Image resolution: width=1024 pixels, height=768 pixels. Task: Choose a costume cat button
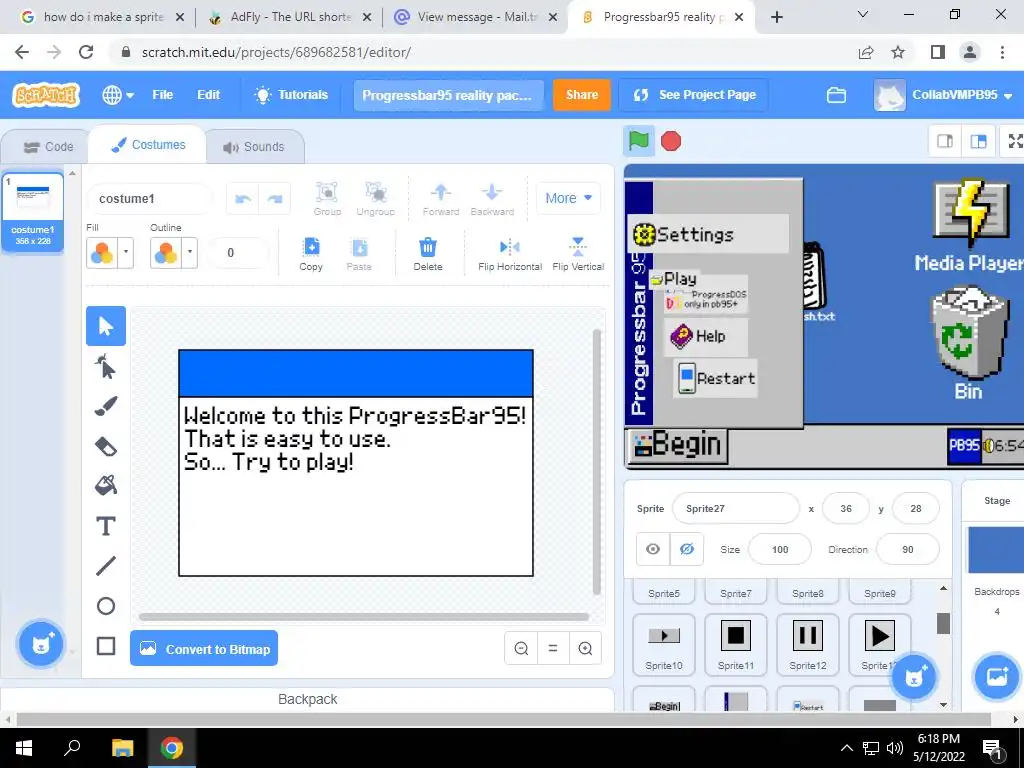[41, 644]
